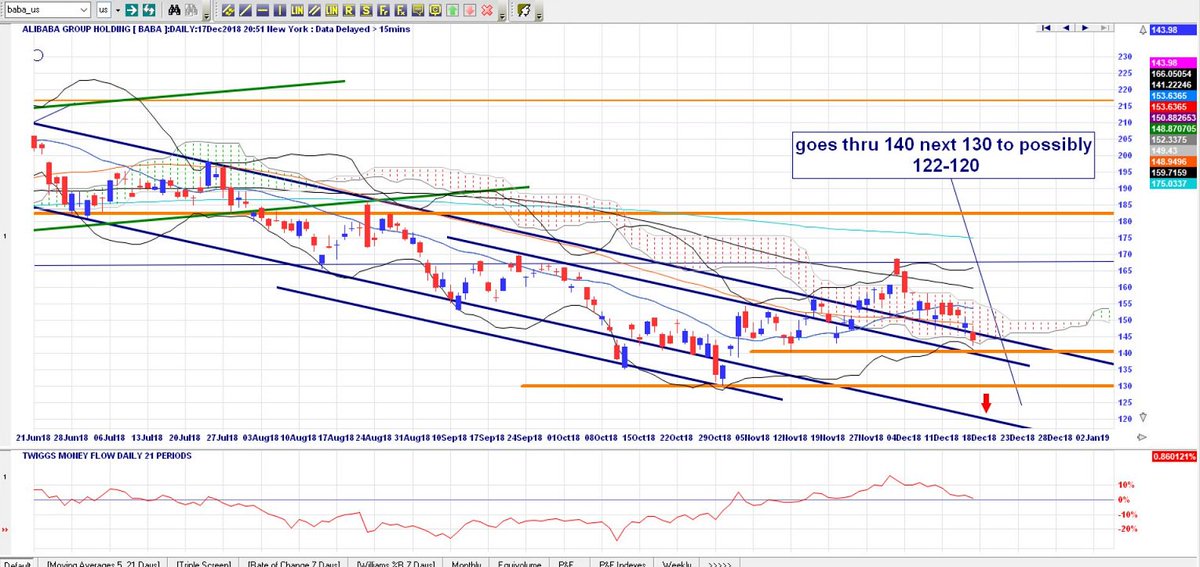Click the 'goes thru 140 next 130' annotation
Image resolution: width=1200 pixels, height=567 pixels.
(x=943, y=154)
